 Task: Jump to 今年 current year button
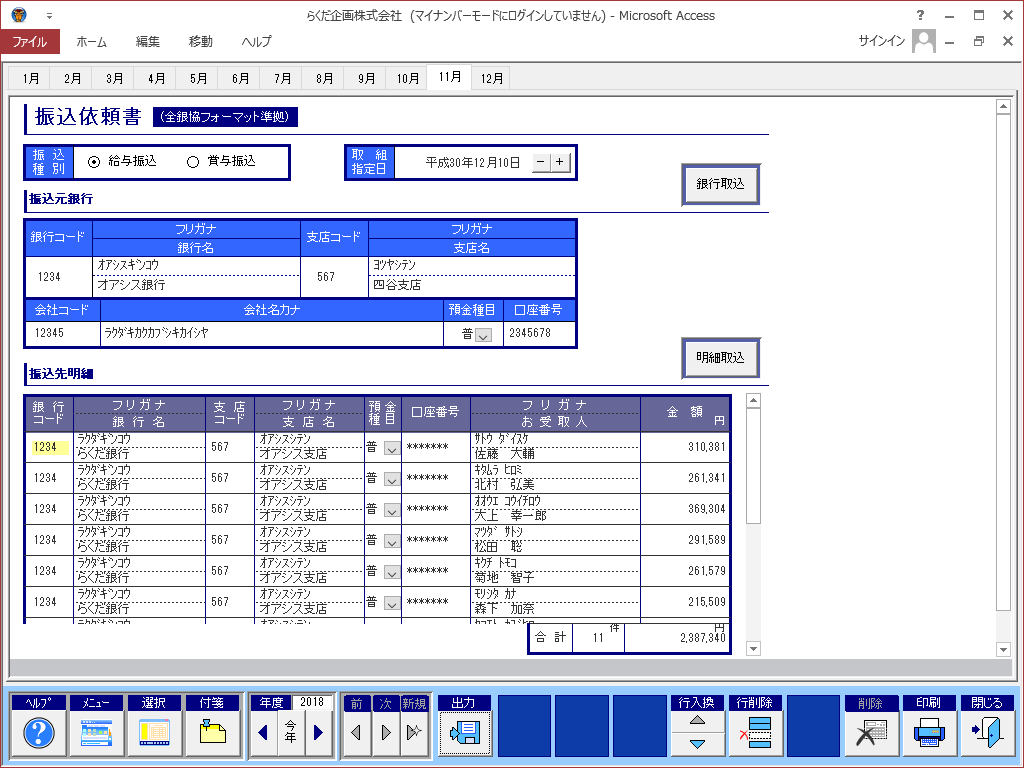[291, 733]
